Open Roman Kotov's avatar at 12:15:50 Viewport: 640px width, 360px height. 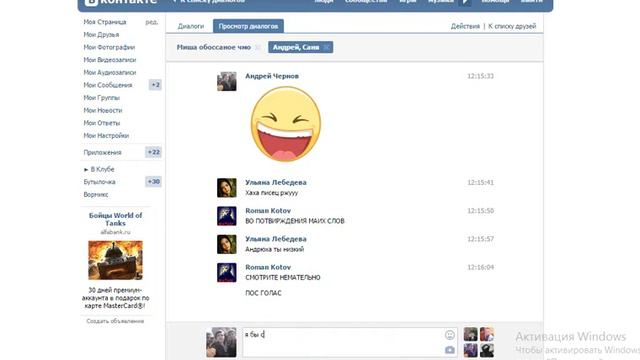coord(227,216)
